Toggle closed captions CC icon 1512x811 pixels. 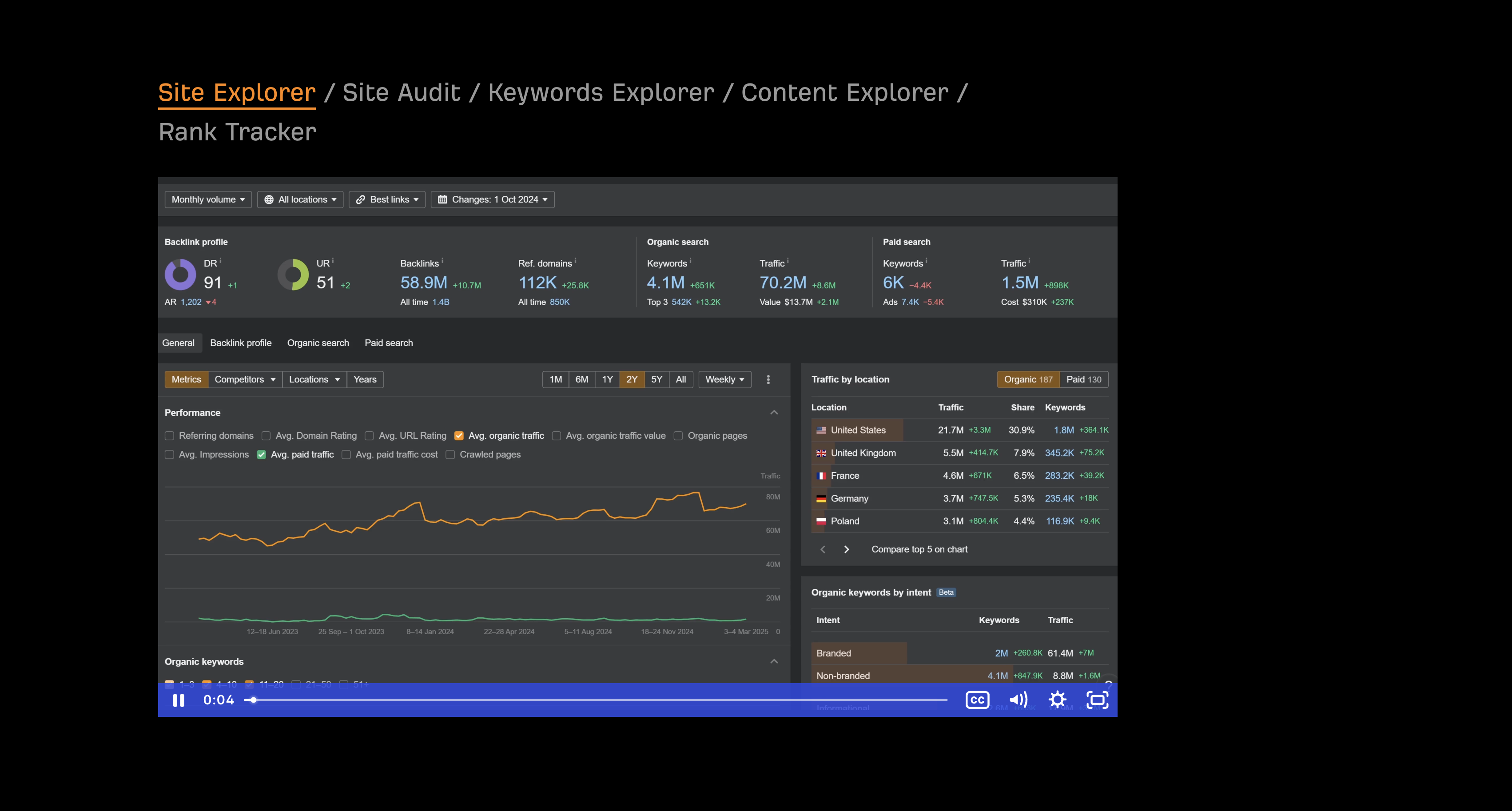click(x=977, y=700)
